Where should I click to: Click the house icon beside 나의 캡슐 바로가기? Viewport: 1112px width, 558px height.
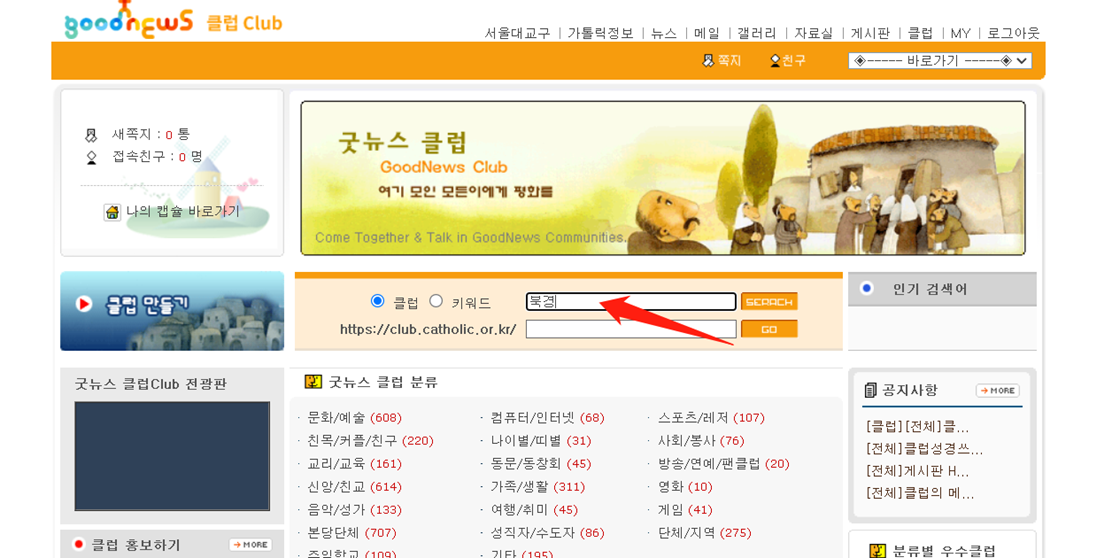[x=112, y=212]
